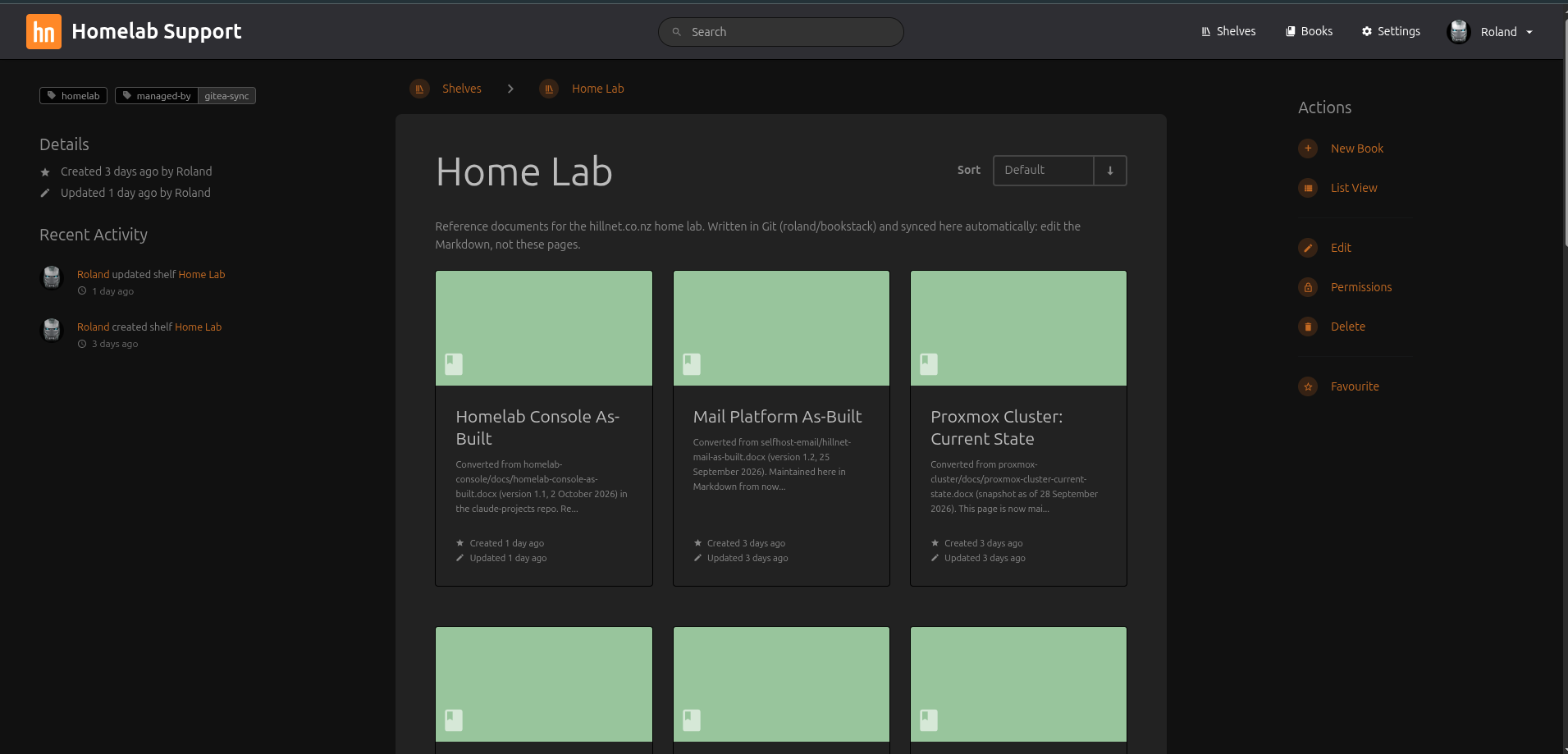This screenshot has width=1568, height=754.
Task: Click the Homelab Support site title
Action: pyautogui.click(x=157, y=31)
